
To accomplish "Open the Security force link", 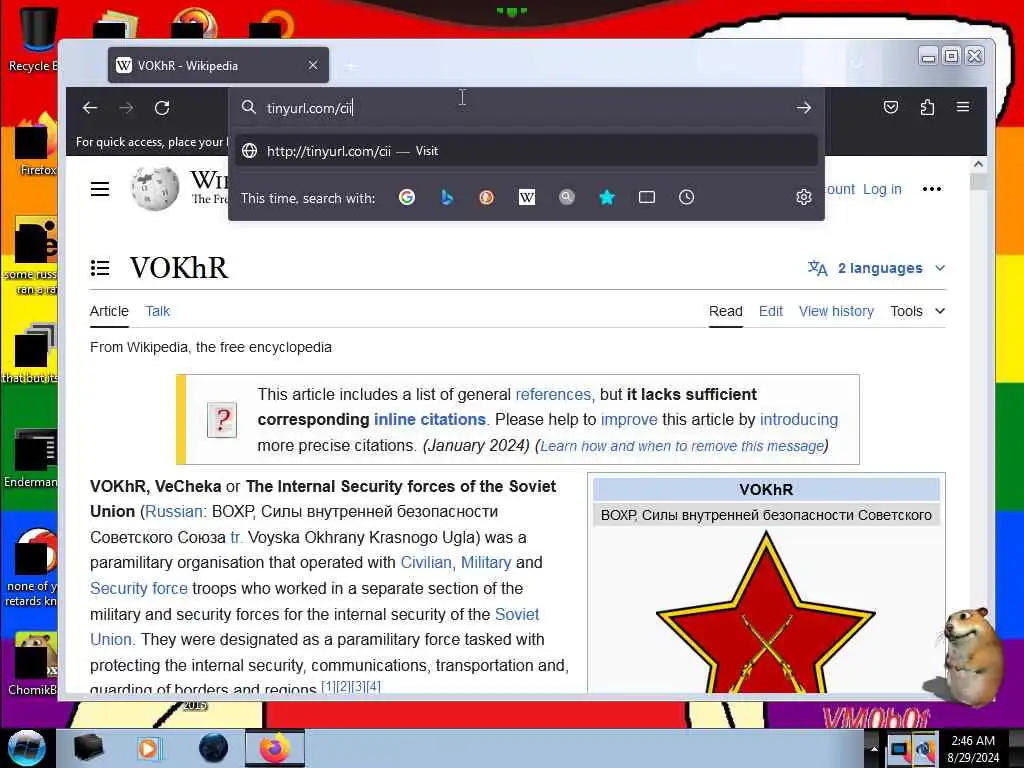I will (138, 588).
